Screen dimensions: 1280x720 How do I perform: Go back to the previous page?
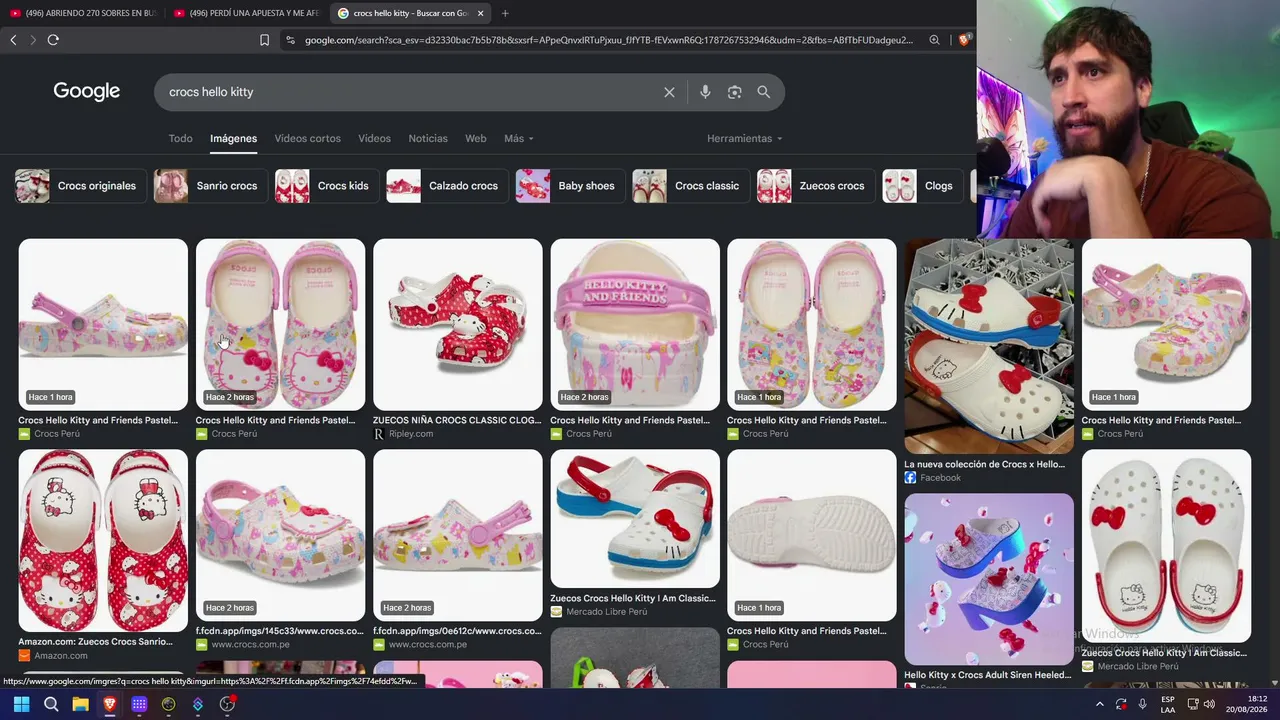click(13, 40)
